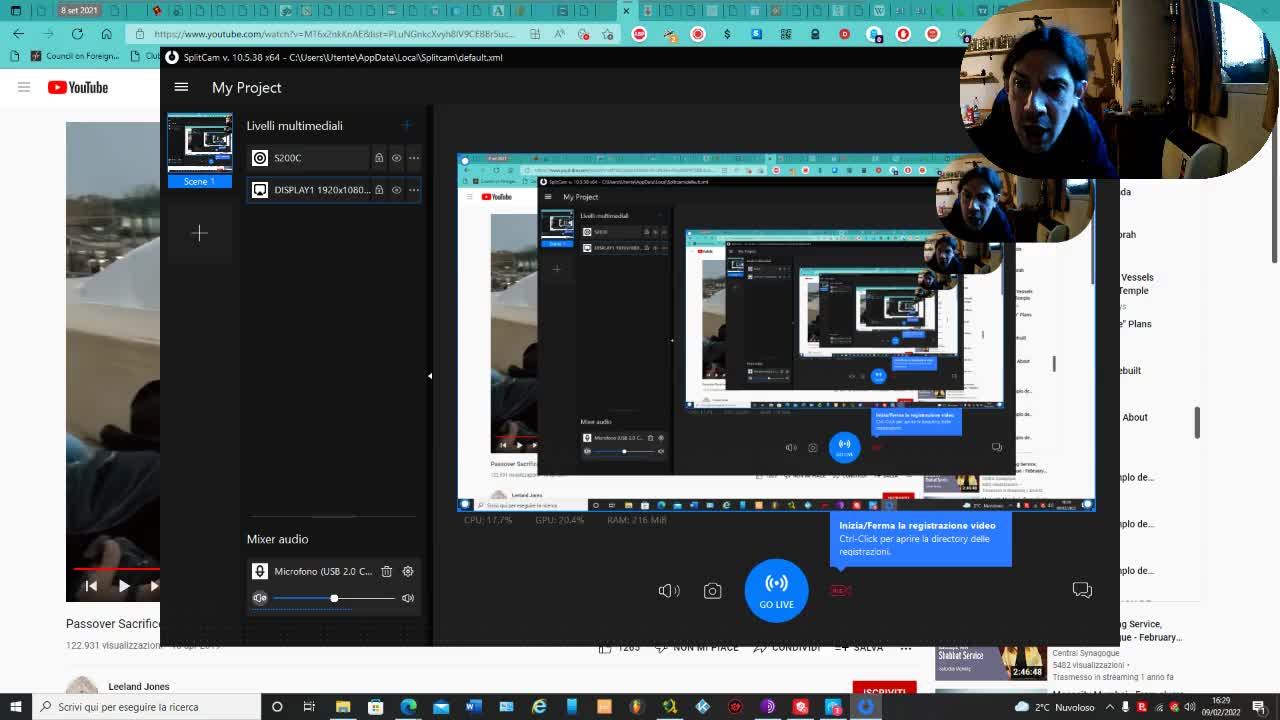Save video with SALVA button
Screen dimensions: 1280x720
click(860, 648)
